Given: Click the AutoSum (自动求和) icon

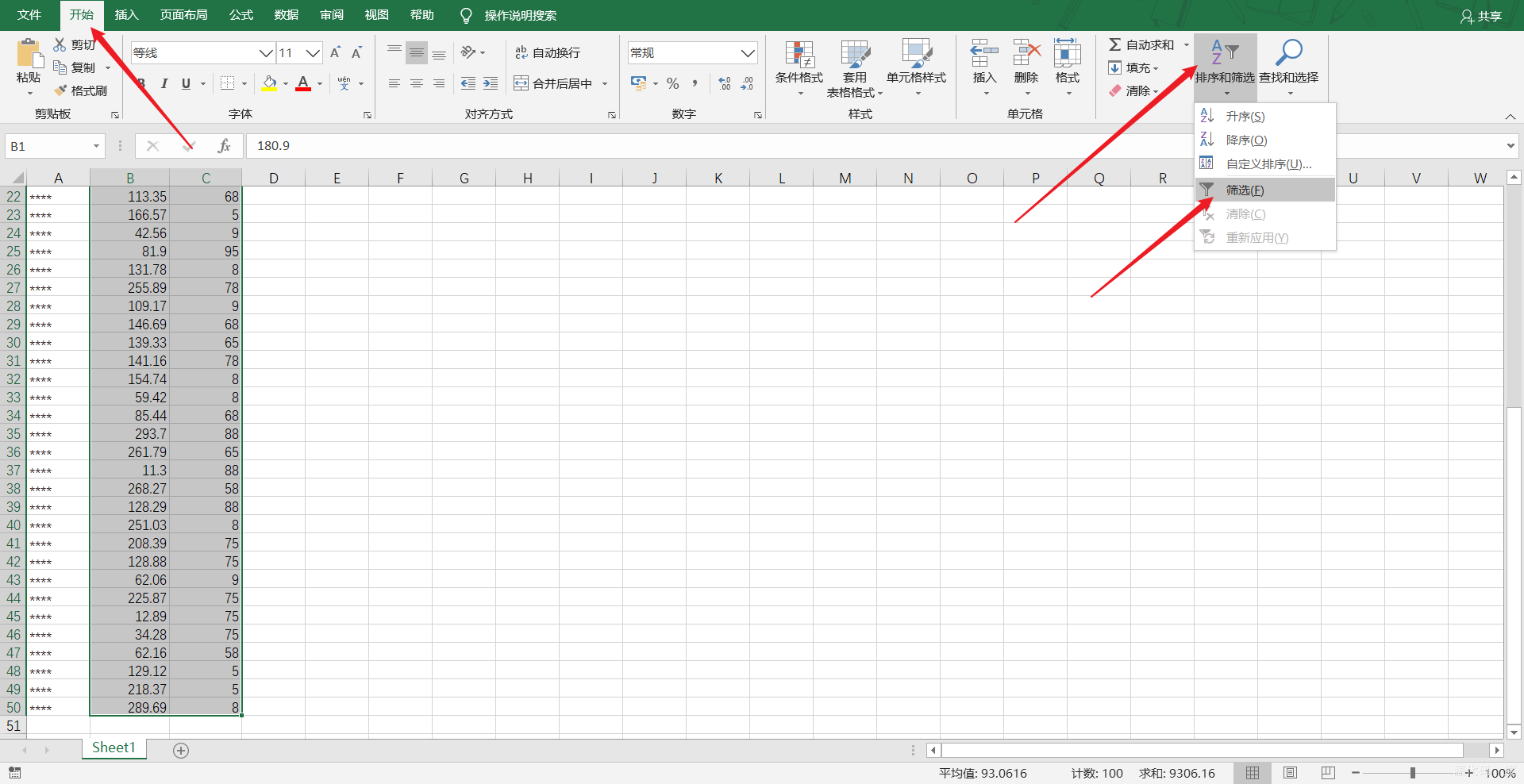Looking at the screenshot, I should click(1115, 44).
